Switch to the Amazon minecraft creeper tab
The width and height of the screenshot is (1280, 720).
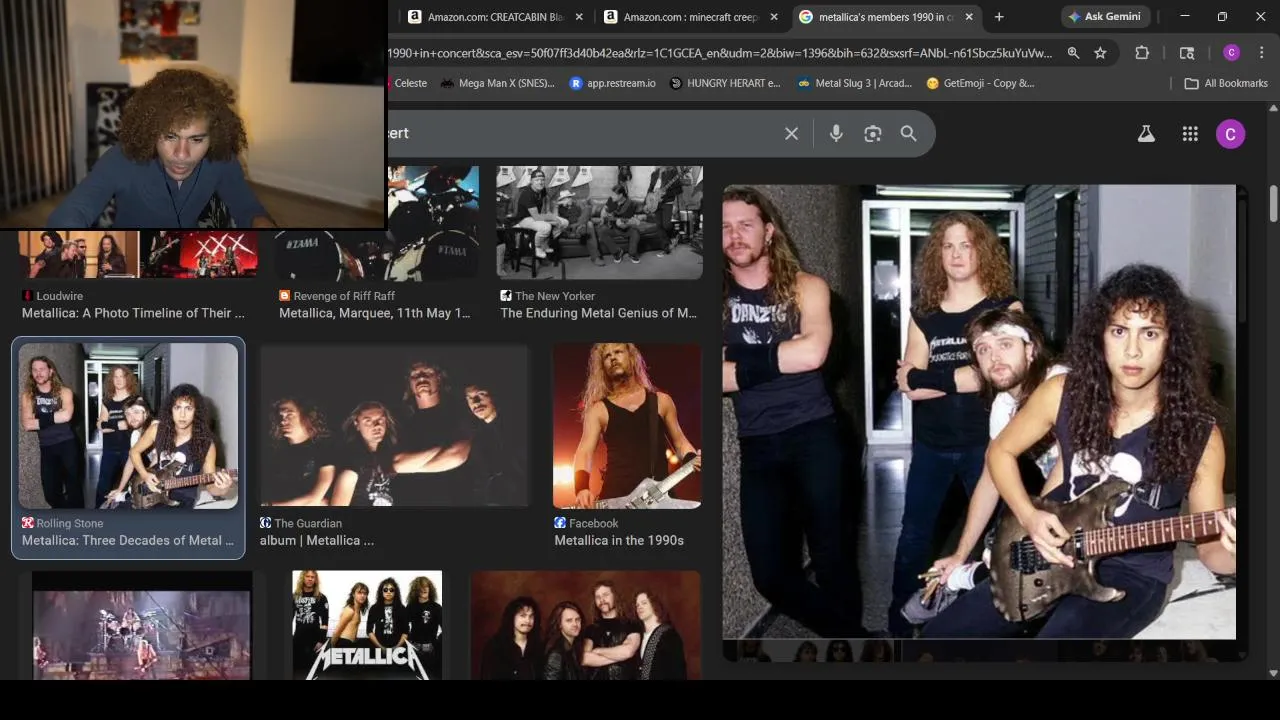[x=688, y=17]
